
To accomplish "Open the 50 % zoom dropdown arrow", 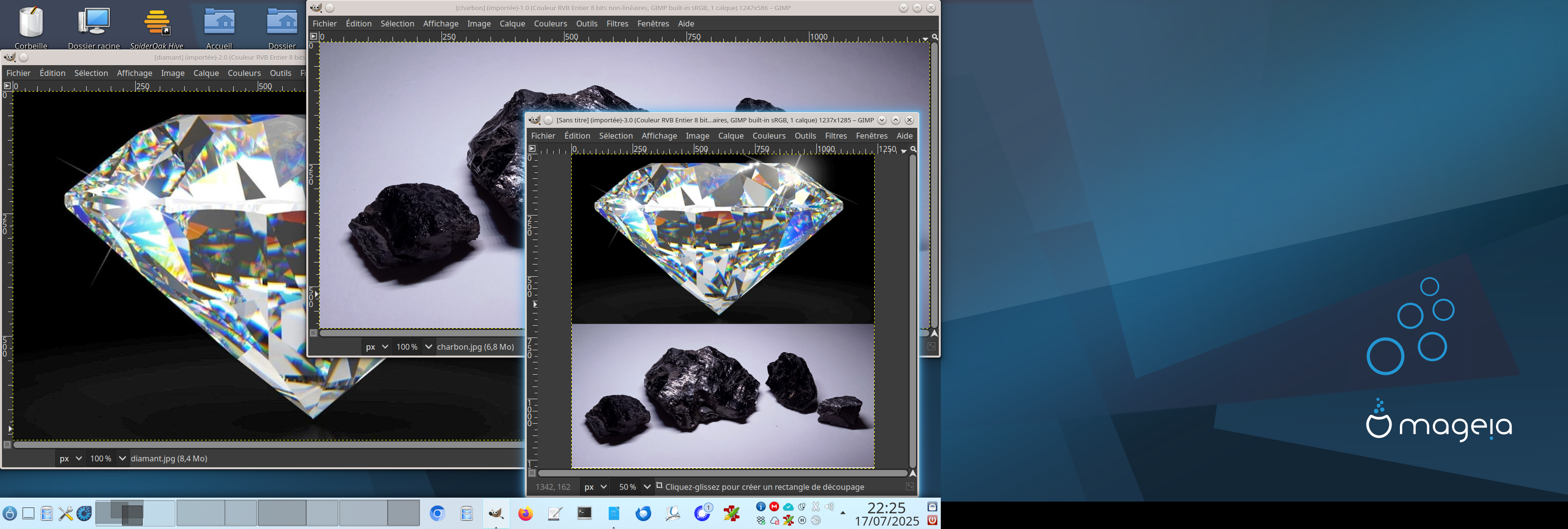I will click(x=647, y=487).
